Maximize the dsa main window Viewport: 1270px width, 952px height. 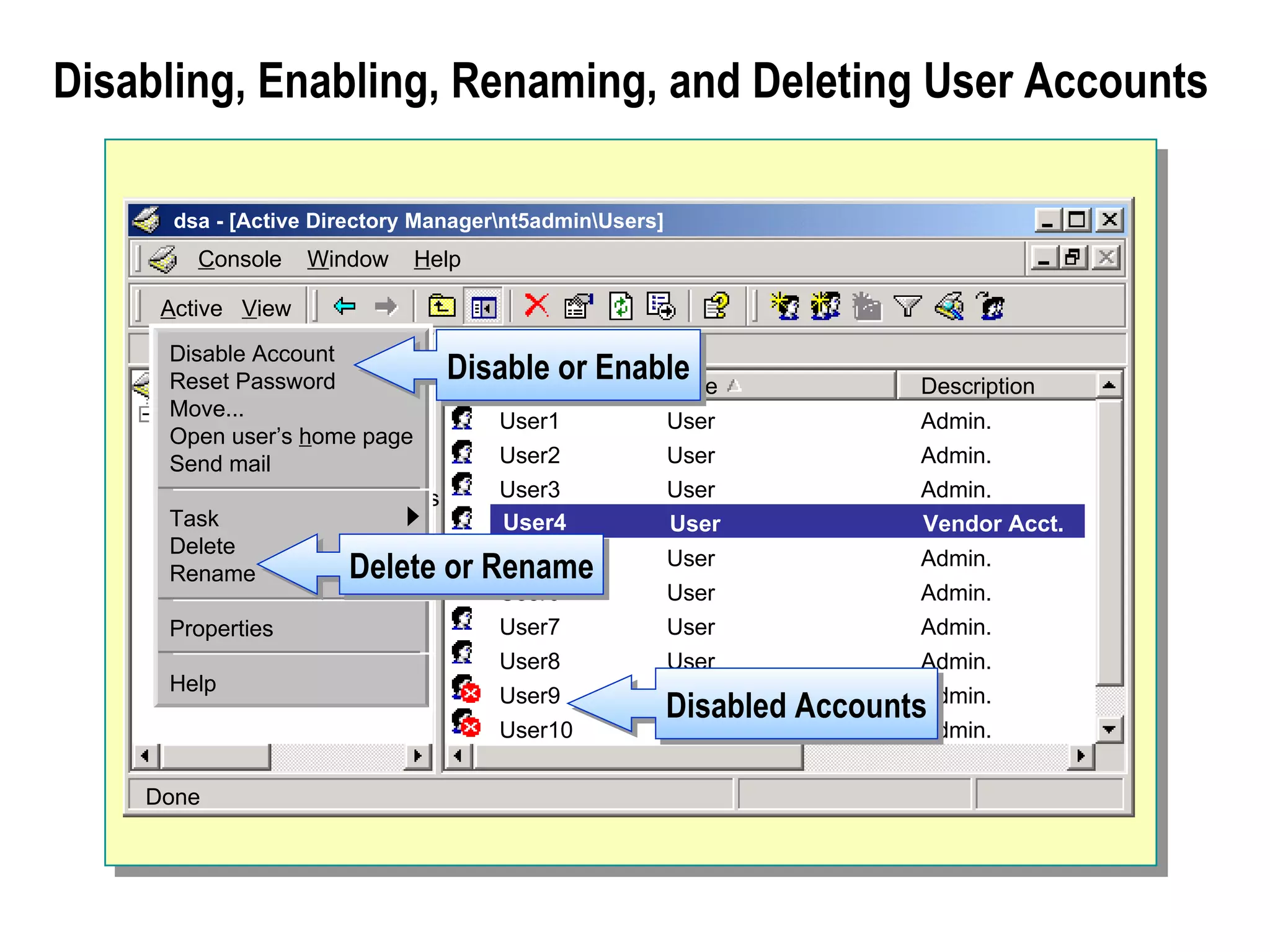click(1077, 220)
